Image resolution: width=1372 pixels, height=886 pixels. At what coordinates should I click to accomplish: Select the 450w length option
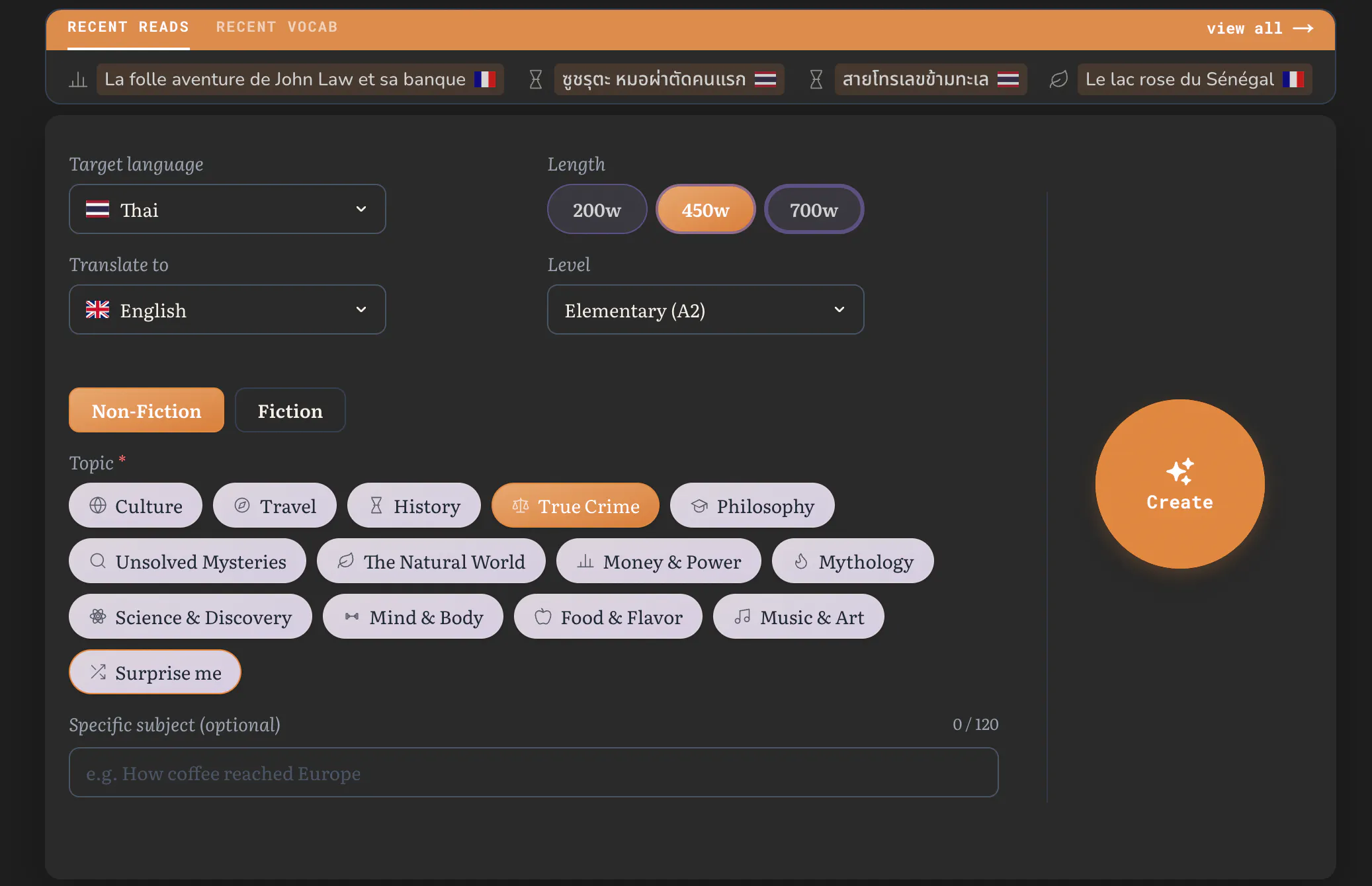706,209
